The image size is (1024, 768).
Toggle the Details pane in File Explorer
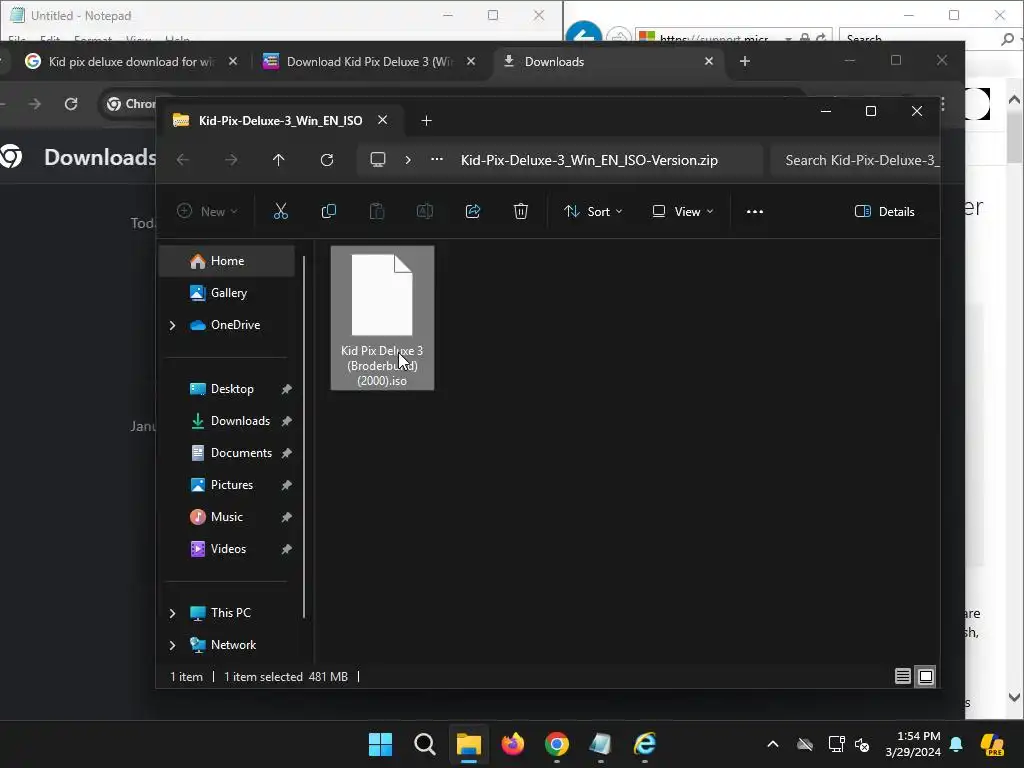(884, 212)
